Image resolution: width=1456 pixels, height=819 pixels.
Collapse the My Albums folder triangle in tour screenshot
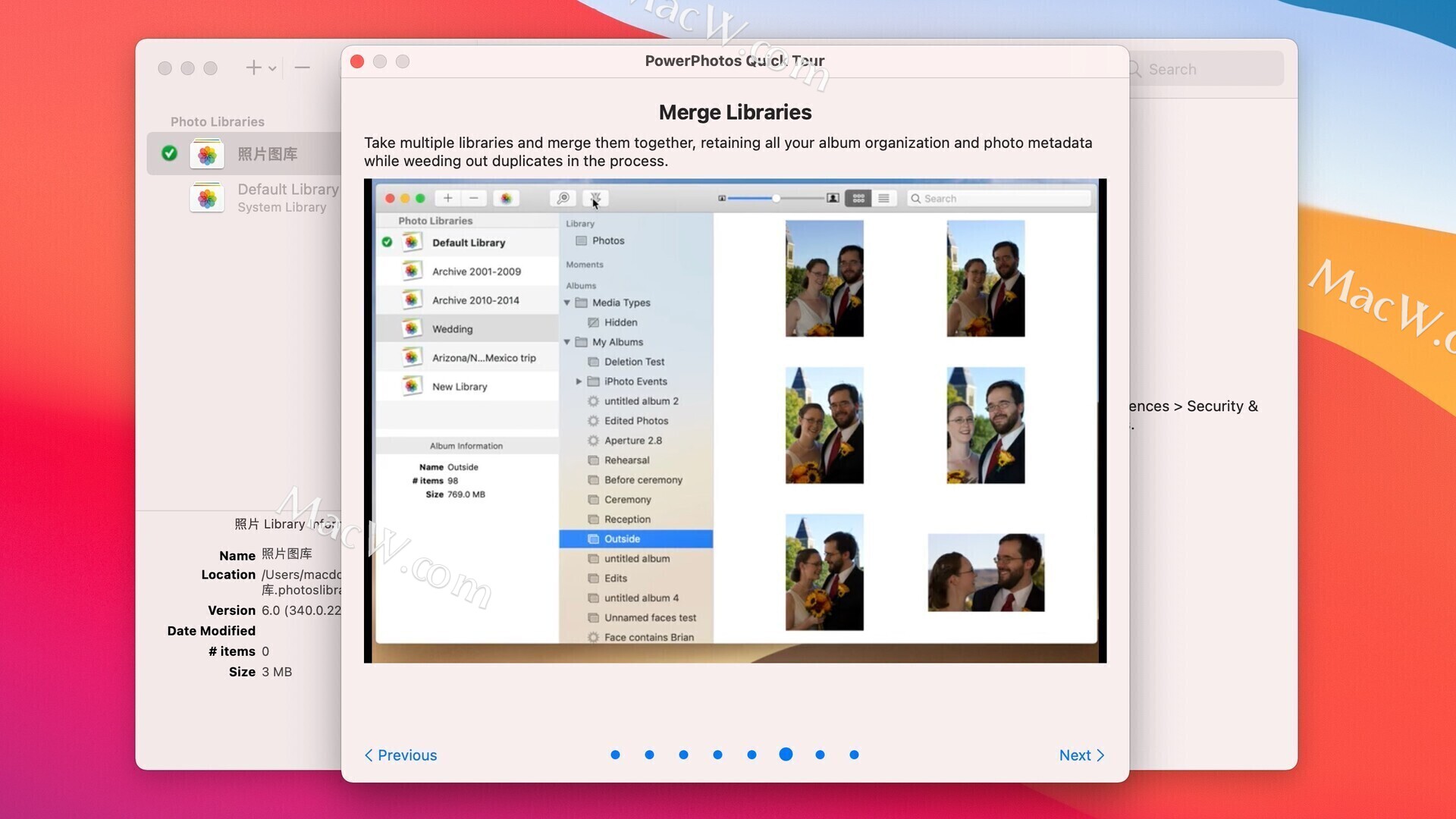click(567, 342)
